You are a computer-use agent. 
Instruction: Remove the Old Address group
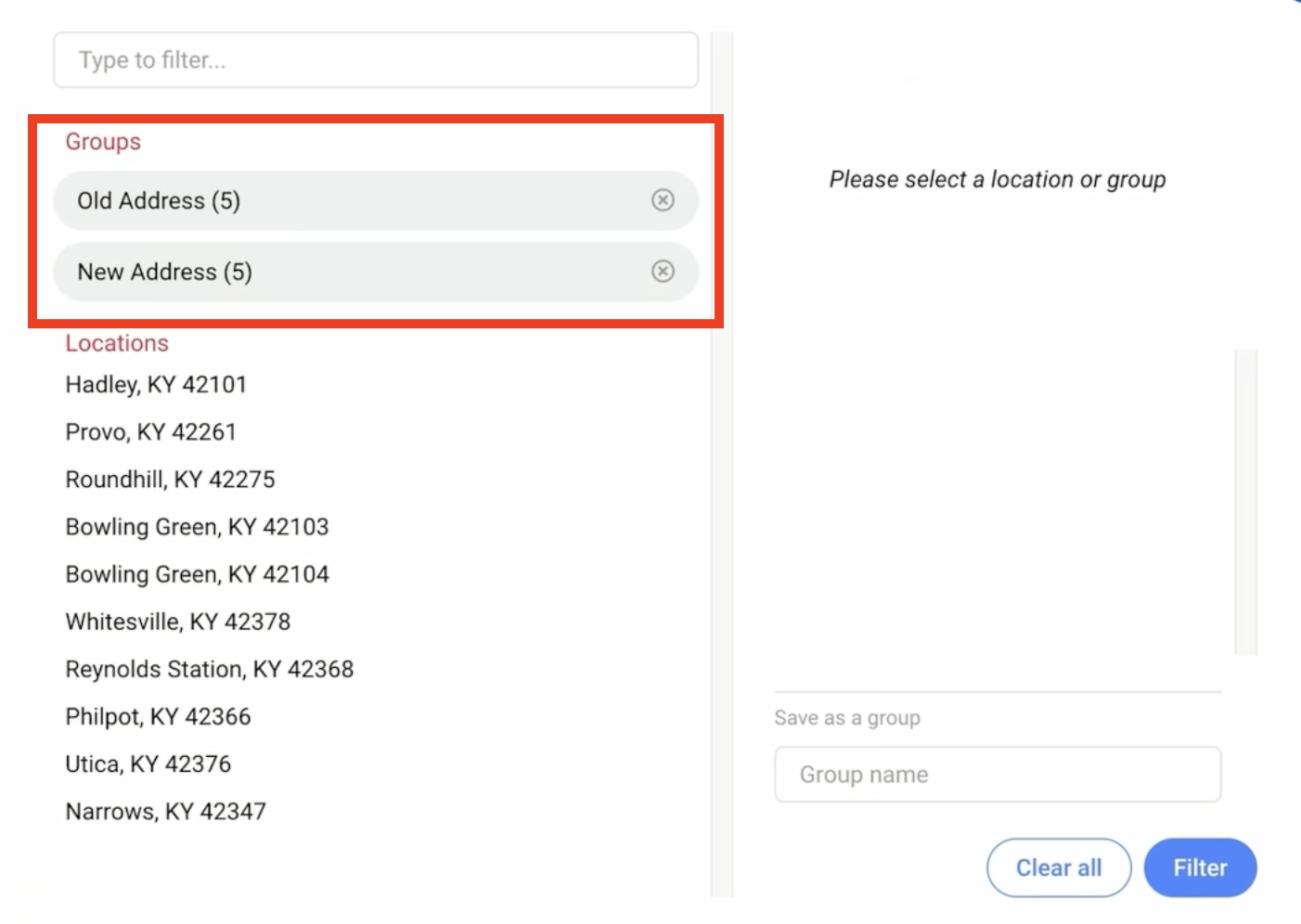point(663,200)
